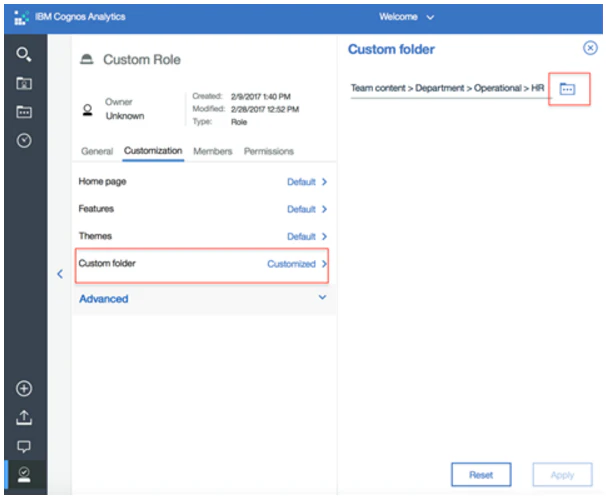This screenshot has width=606, height=500.
Task: Click the IBM Cognos Analytics logo
Action: click(x=21, y=17)
